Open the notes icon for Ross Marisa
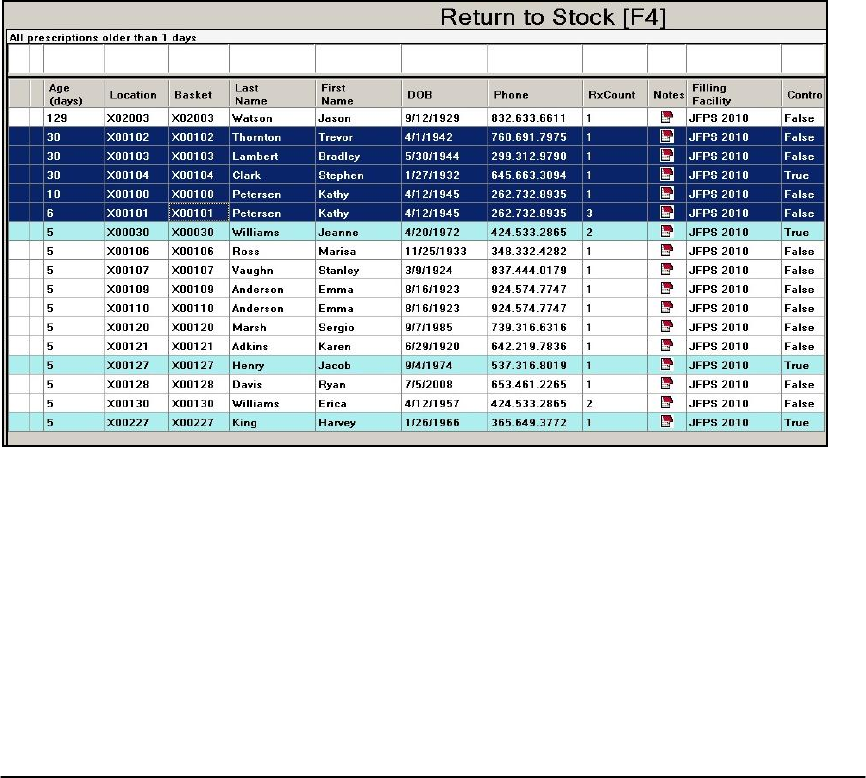Screen dimensions: 866x778 coord(667,250)
